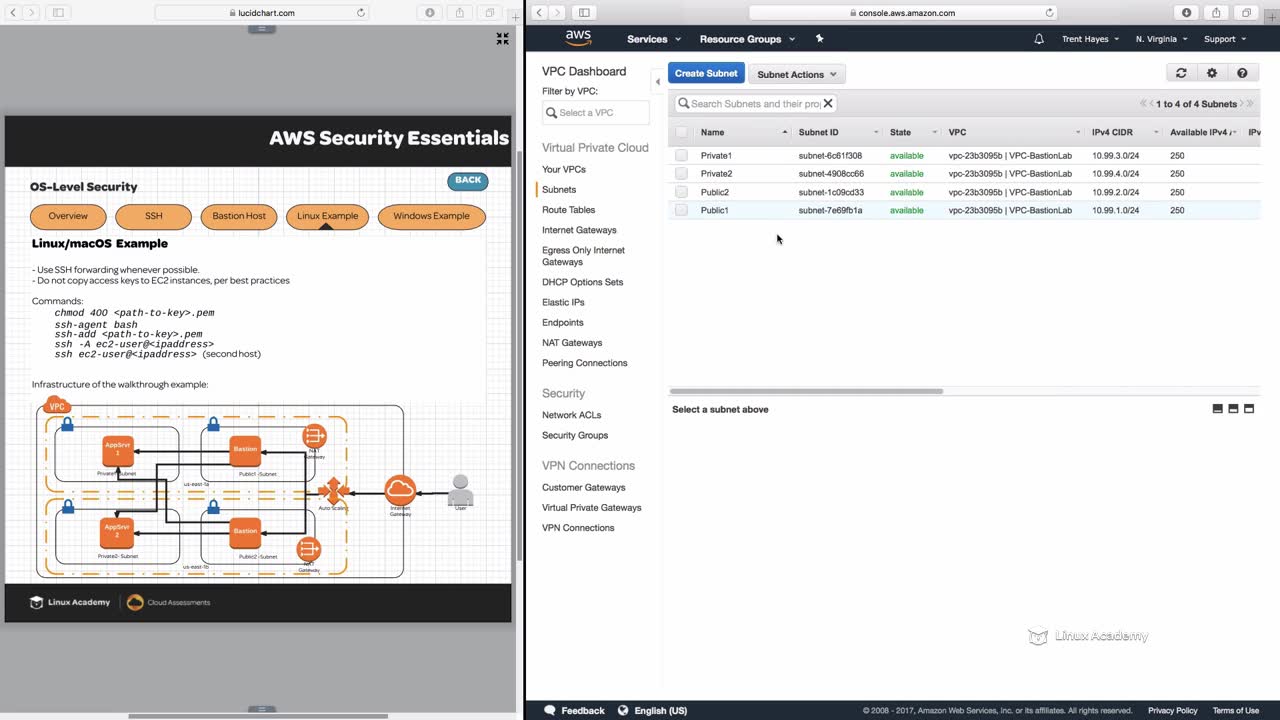
Task: Click the Create Subnet button
Action: coord(706,73)
